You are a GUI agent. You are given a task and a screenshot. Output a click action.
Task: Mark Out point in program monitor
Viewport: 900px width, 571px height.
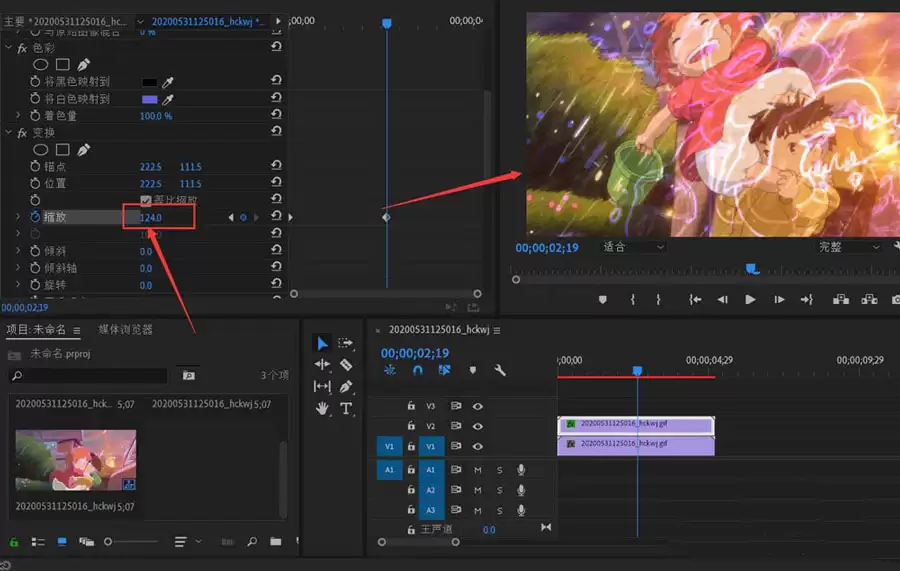point(658,300)
